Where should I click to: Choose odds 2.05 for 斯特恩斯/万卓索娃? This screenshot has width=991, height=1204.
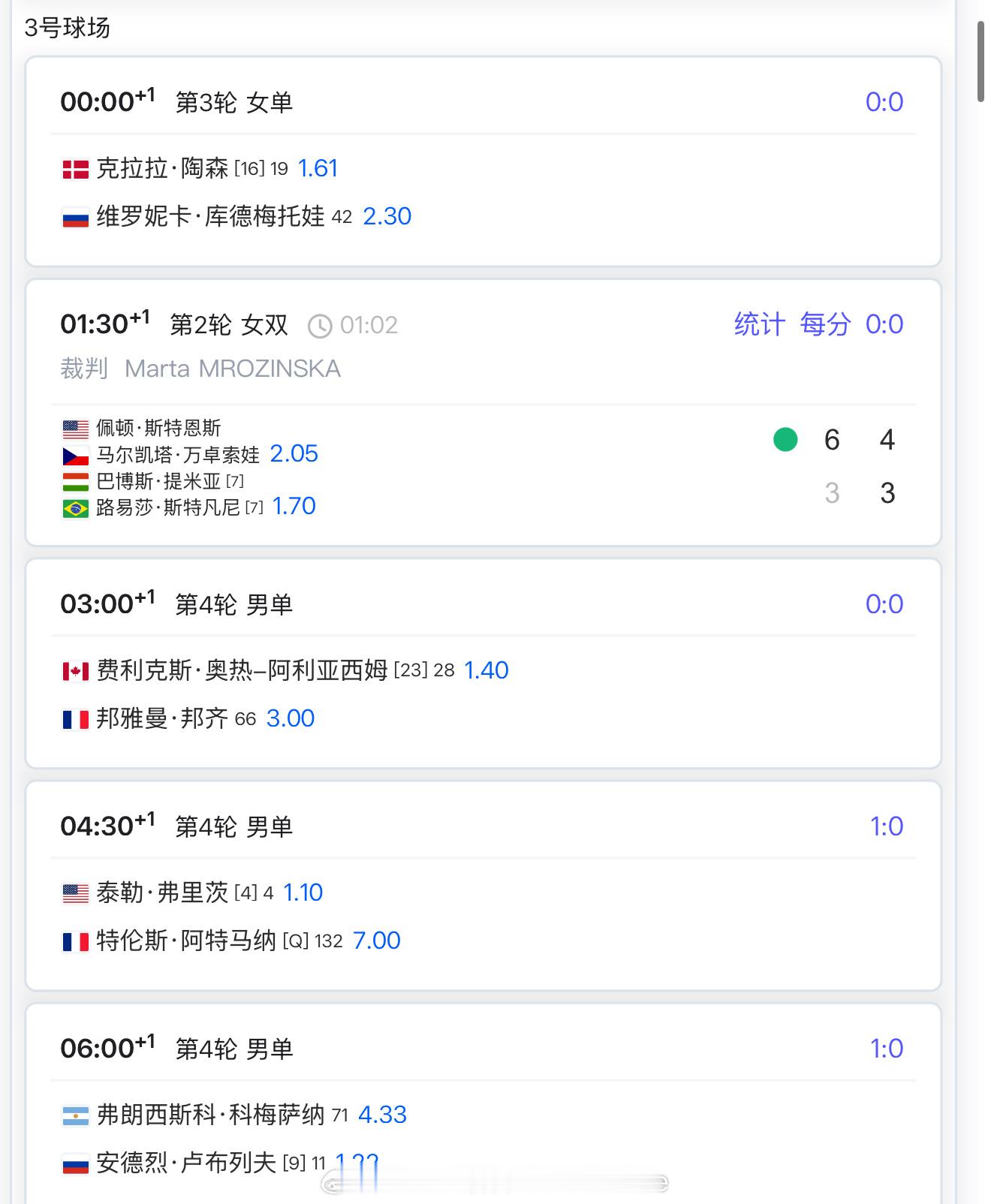294,453
